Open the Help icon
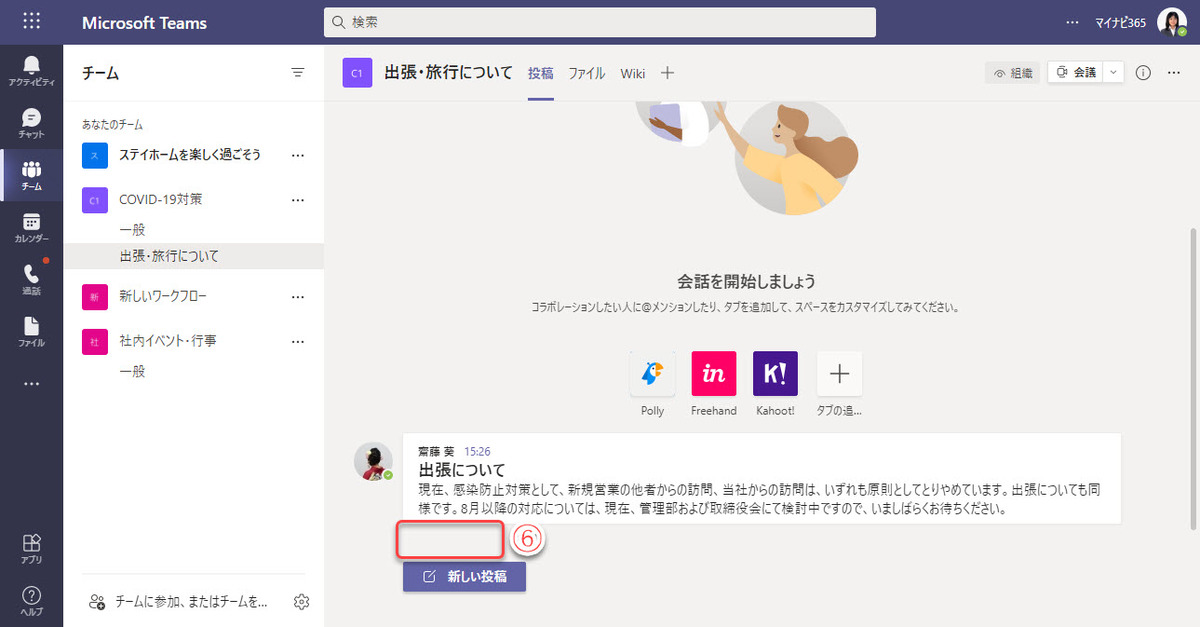1200x627 pixels. tap(31, 599)
